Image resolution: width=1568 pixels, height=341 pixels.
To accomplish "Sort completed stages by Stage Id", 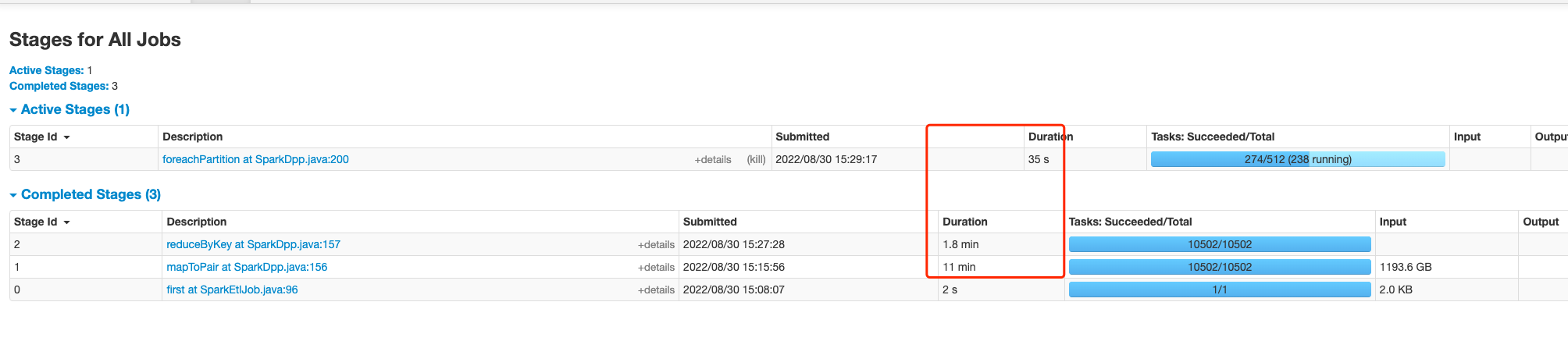I will 42,222.
